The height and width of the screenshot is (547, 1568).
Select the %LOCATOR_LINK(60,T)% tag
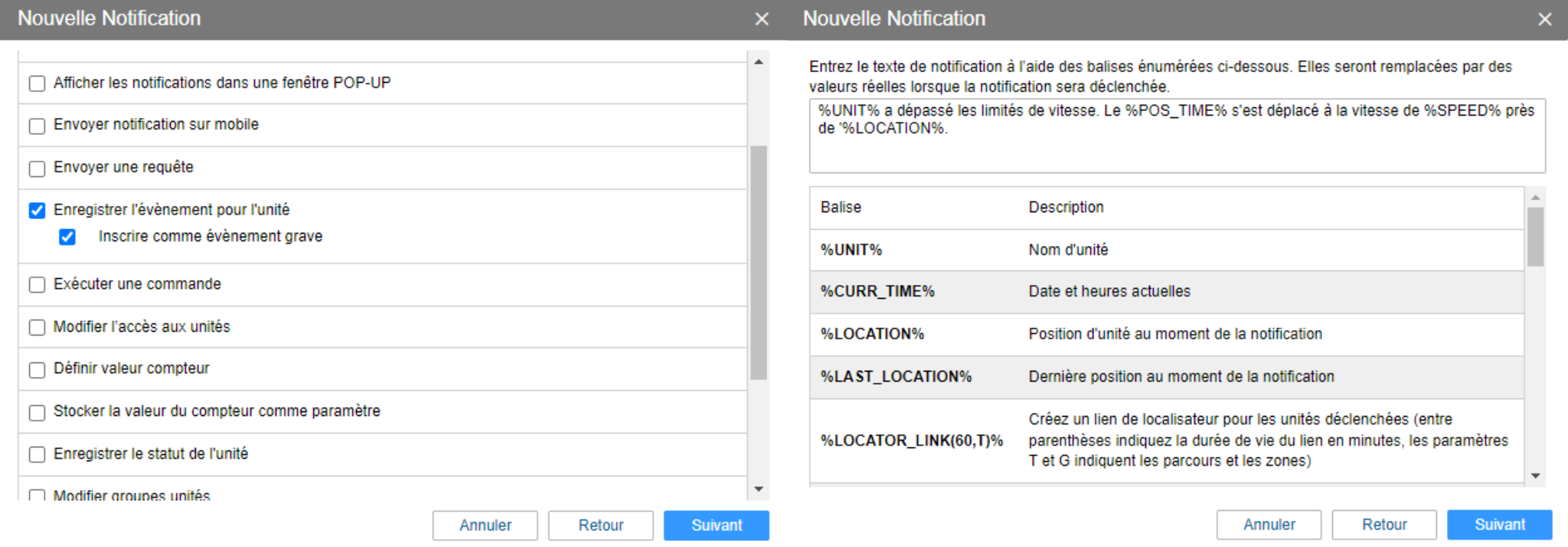click(x=911, y=441)
